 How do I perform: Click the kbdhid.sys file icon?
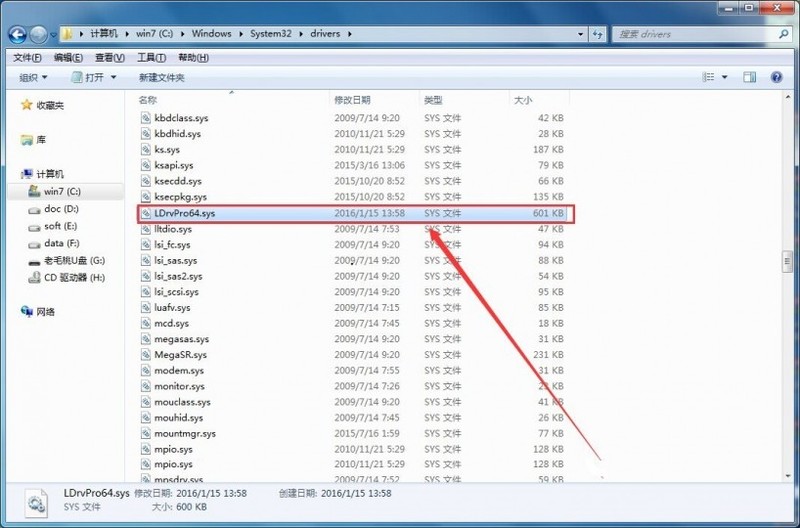pos(146,134)
